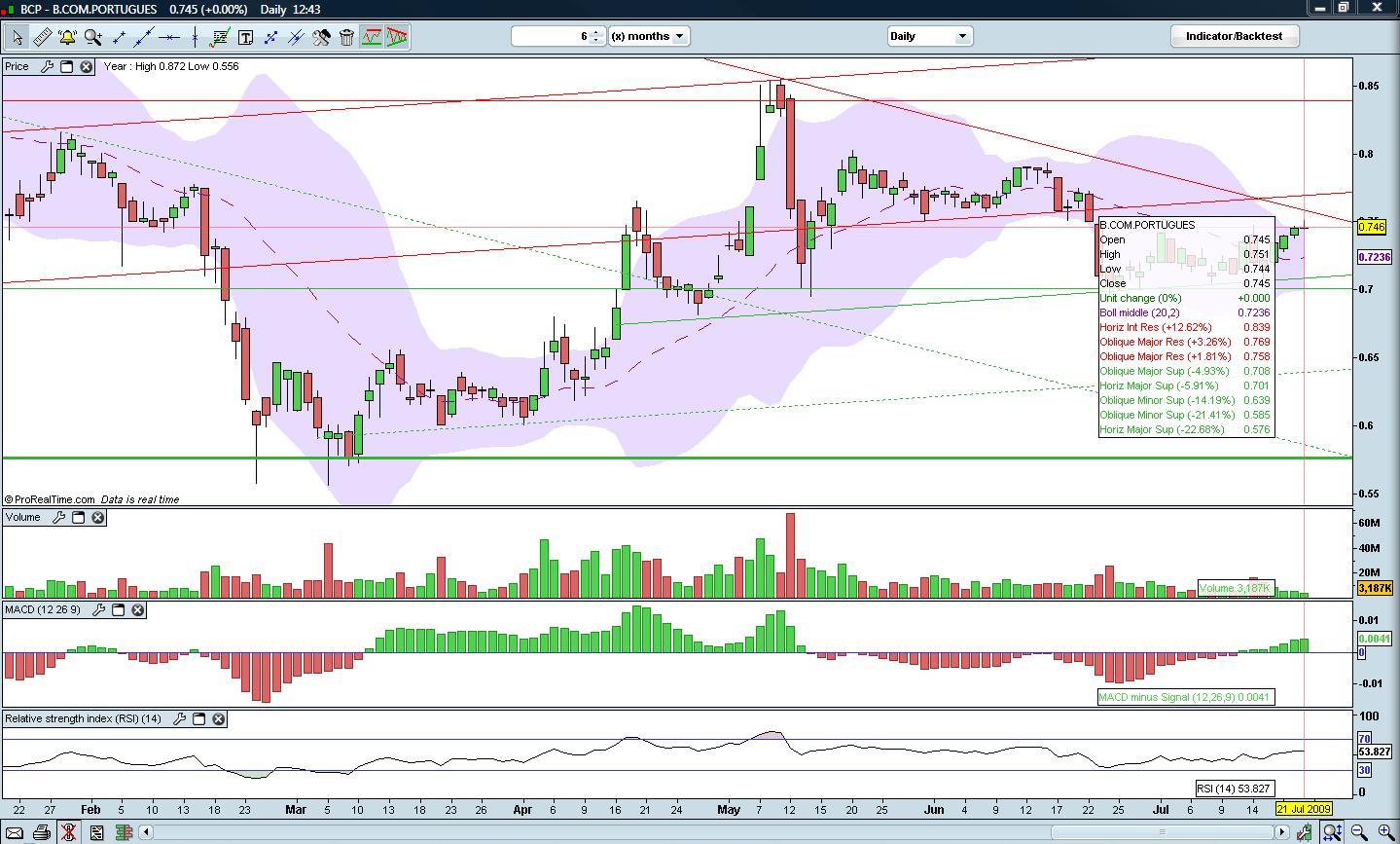Click the horizontal scrollbar thumb
The height and width of the screenshot is (844, 1400).
[1162, 832]
